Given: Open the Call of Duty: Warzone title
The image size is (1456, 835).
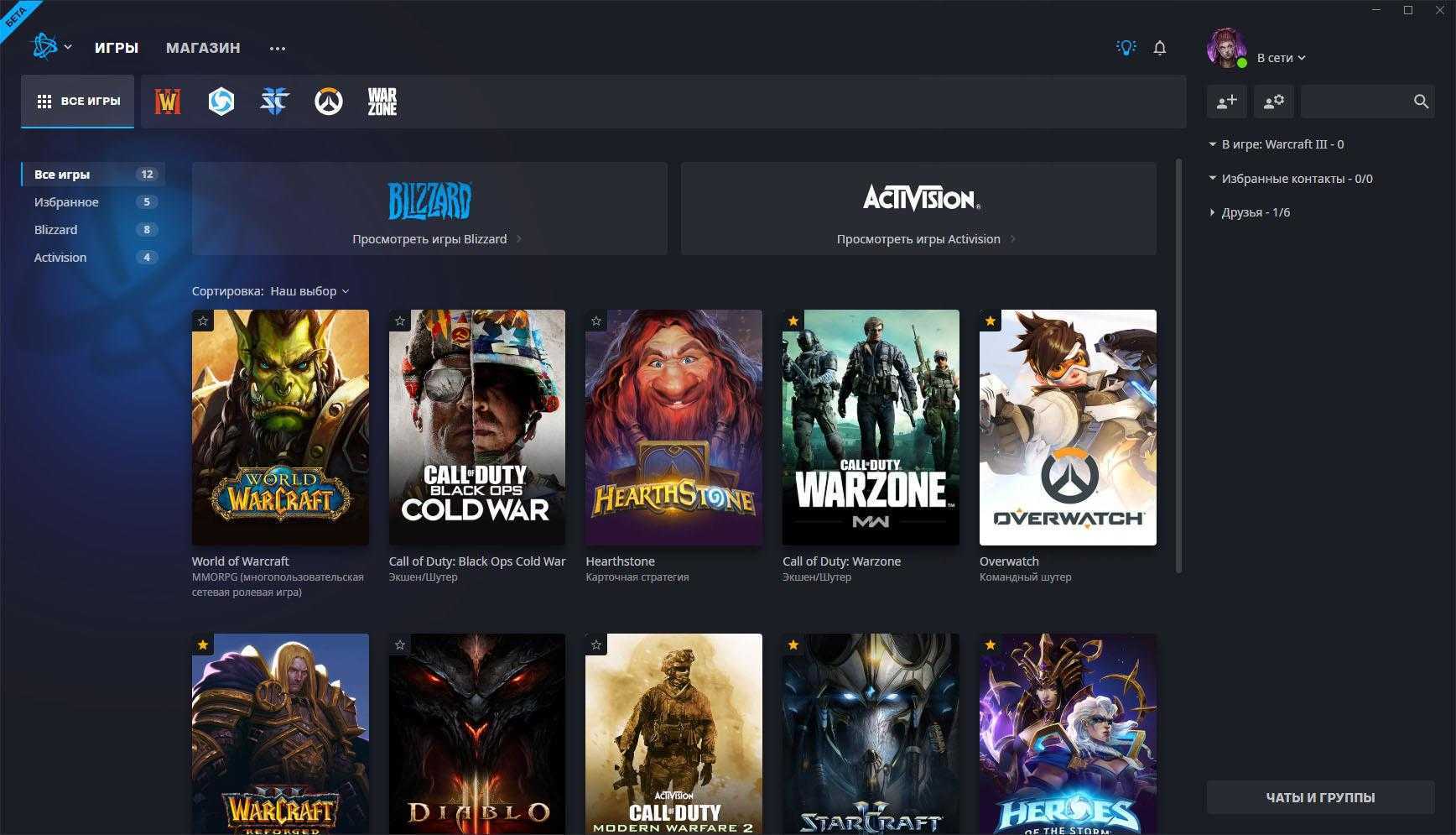Looking at the screenshot, I should click(x=841, y=561).
